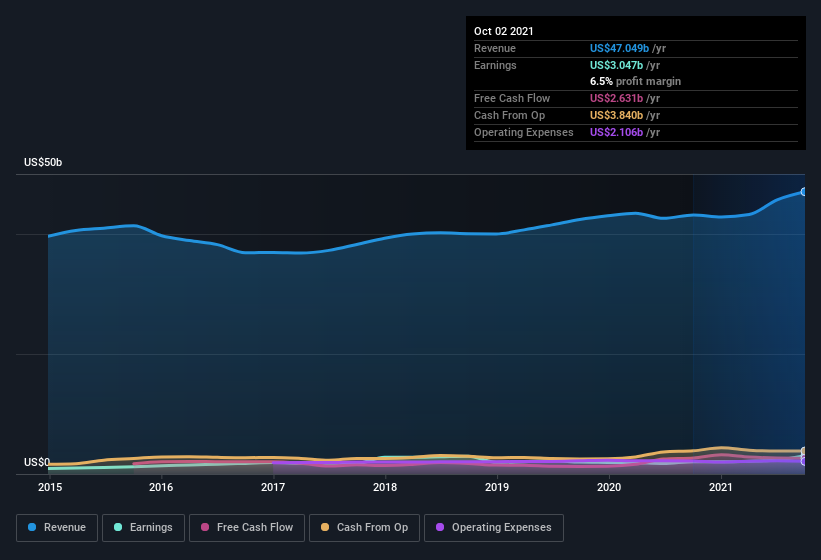This screenshot has height=560, width=821.
Task: Click the US$3.047b earnings value
Action: coord(616,65)
